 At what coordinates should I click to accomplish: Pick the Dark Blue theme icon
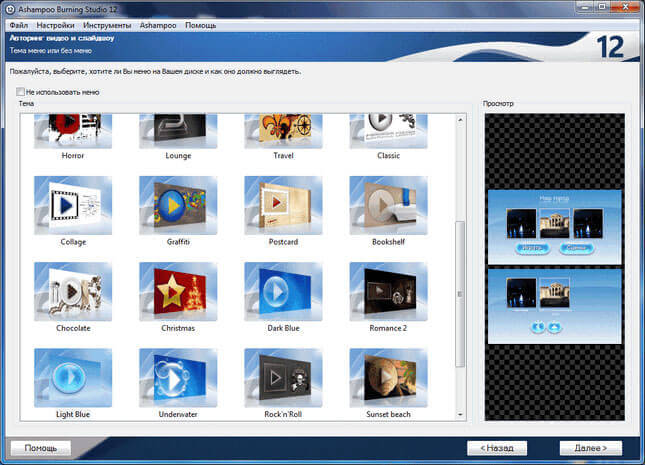[x=283, y=292]
